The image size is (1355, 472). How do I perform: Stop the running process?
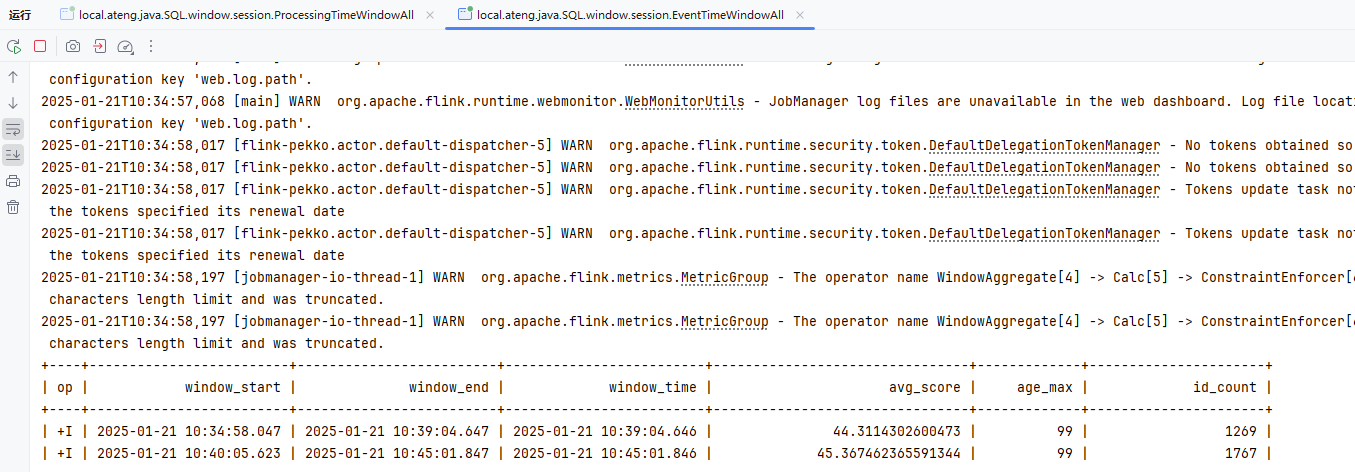point(40,46)
